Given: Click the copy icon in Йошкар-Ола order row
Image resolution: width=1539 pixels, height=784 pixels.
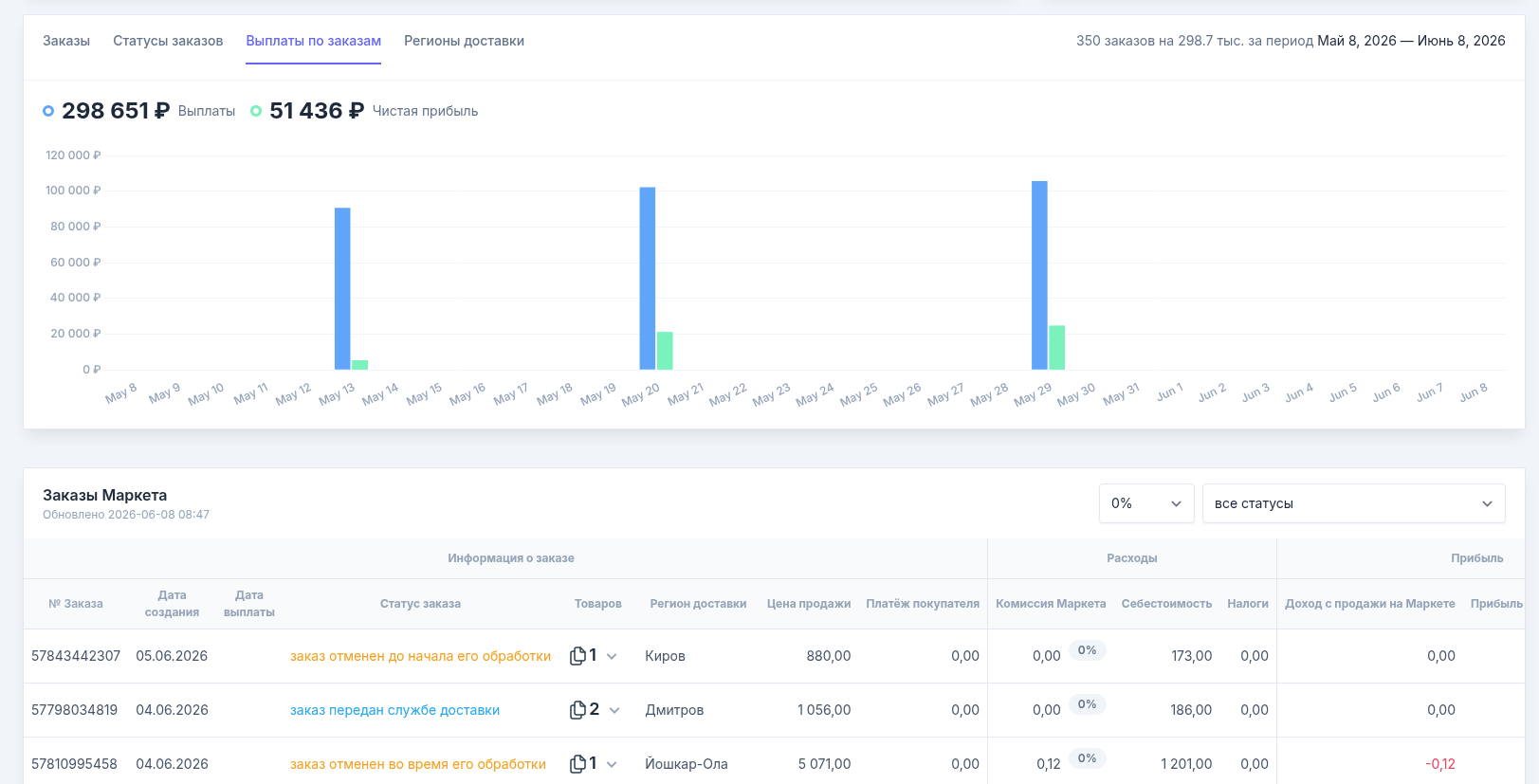Looking at the screenshot, I should pyautogui.click(x=577, y=764).
